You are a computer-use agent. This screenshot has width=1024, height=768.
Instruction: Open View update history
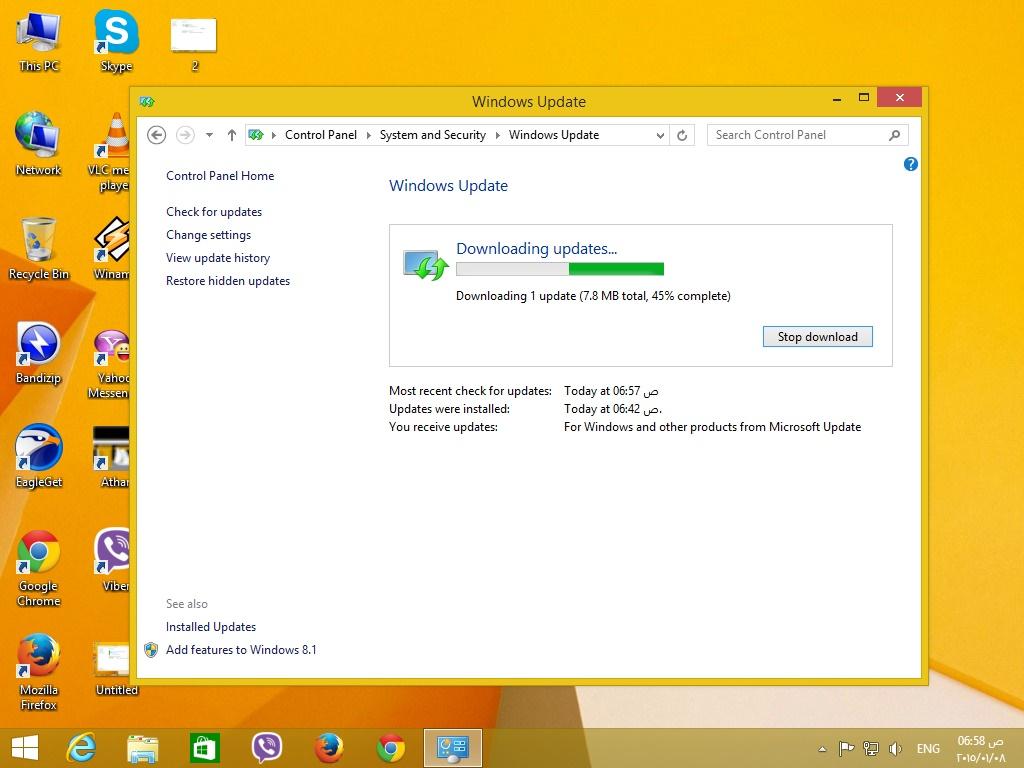click(217, 257)
